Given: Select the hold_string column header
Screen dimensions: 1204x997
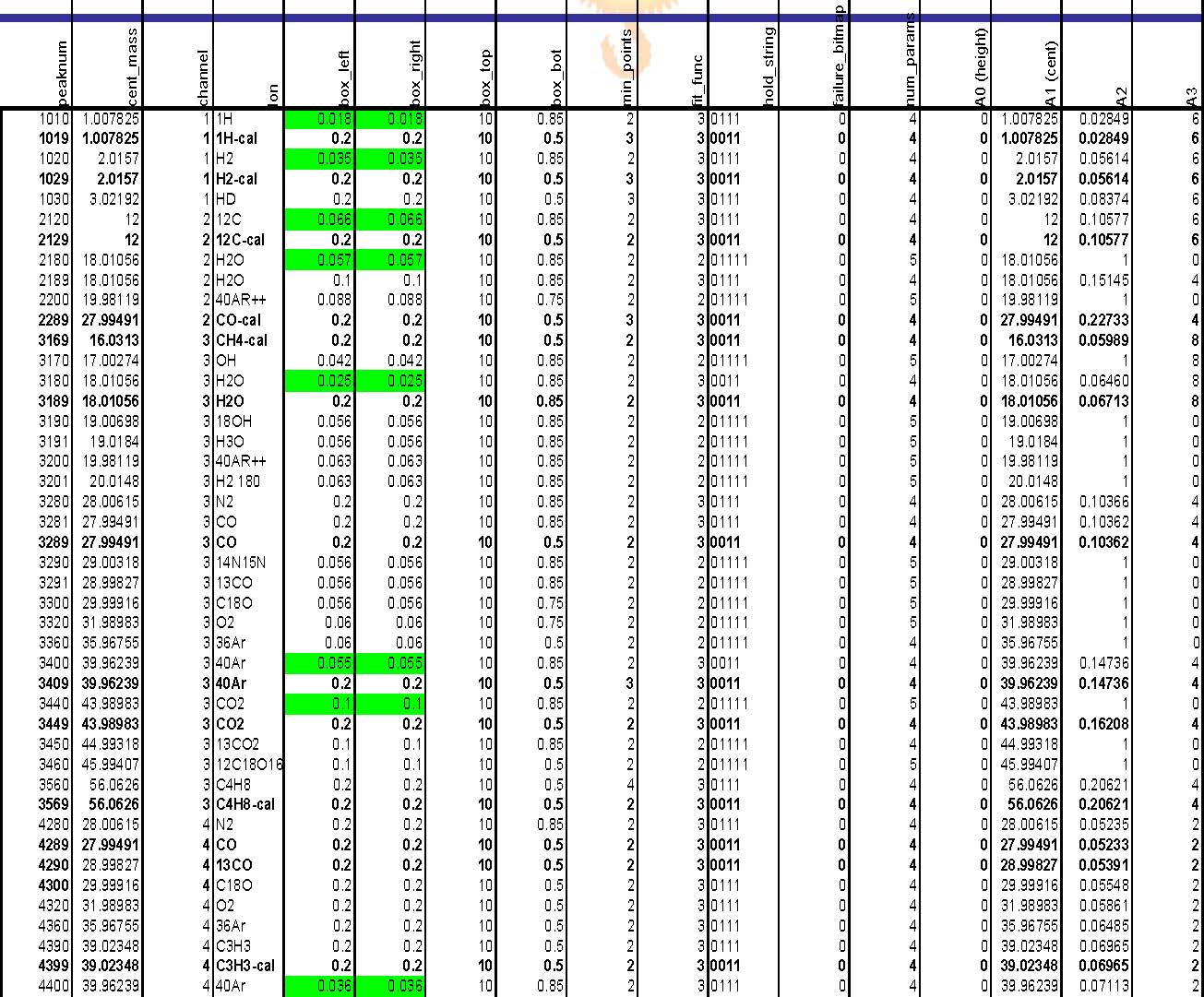Looking at the screenshot, I should [x=770, y=64].
